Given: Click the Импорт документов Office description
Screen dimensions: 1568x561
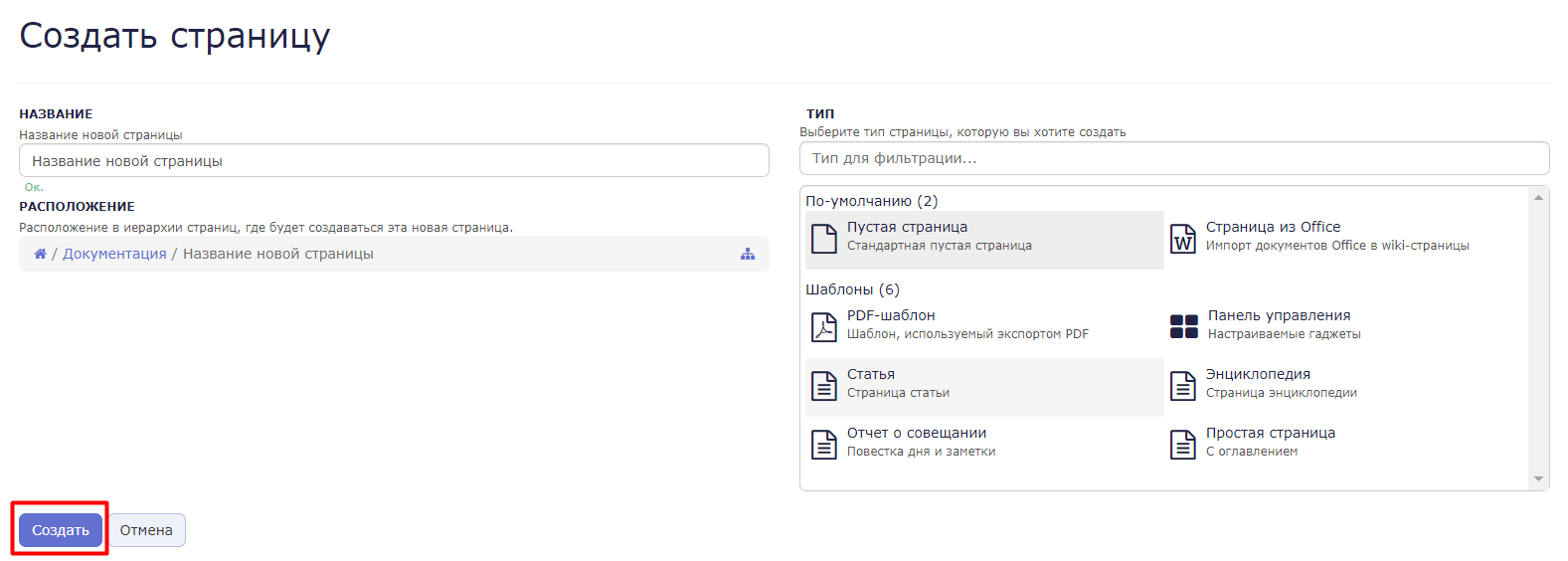Looking at the screenshot, I should (1337, 246).
